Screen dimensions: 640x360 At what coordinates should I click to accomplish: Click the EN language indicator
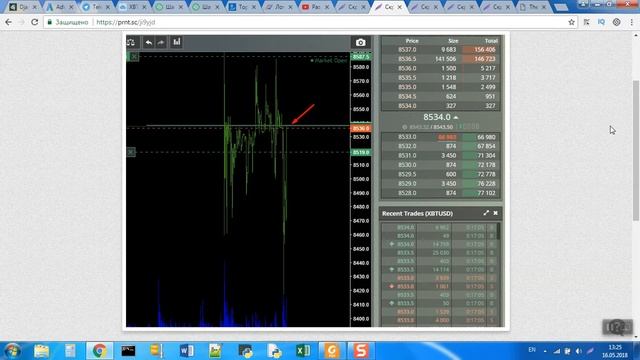coord(532,350)
